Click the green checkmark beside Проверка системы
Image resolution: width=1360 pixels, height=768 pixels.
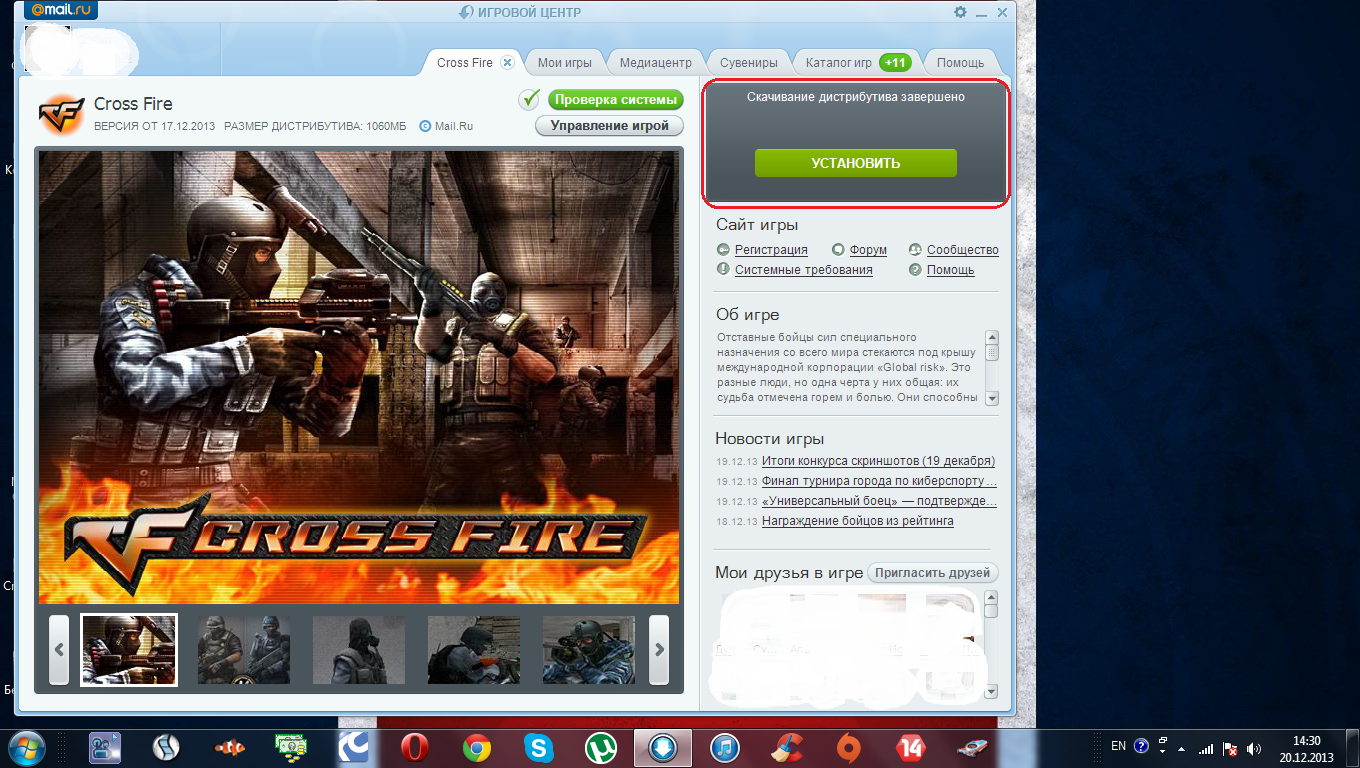[x=529, y=100]
